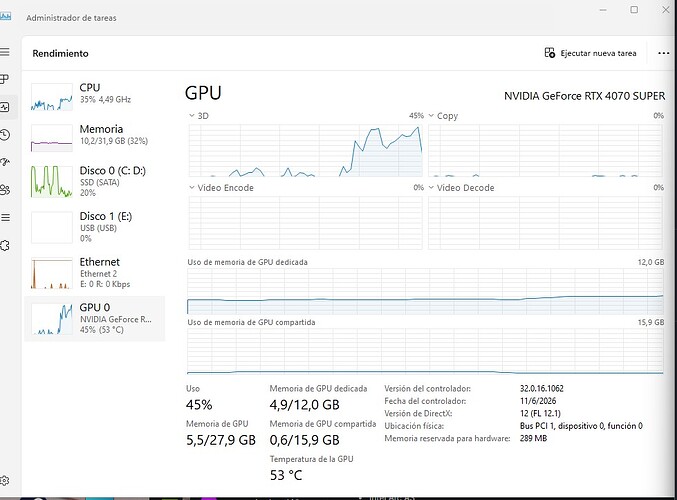This screenshot has width=677, height=500.
Task: Select the Ethernet performance entry
Action: (x=95, y=273)
